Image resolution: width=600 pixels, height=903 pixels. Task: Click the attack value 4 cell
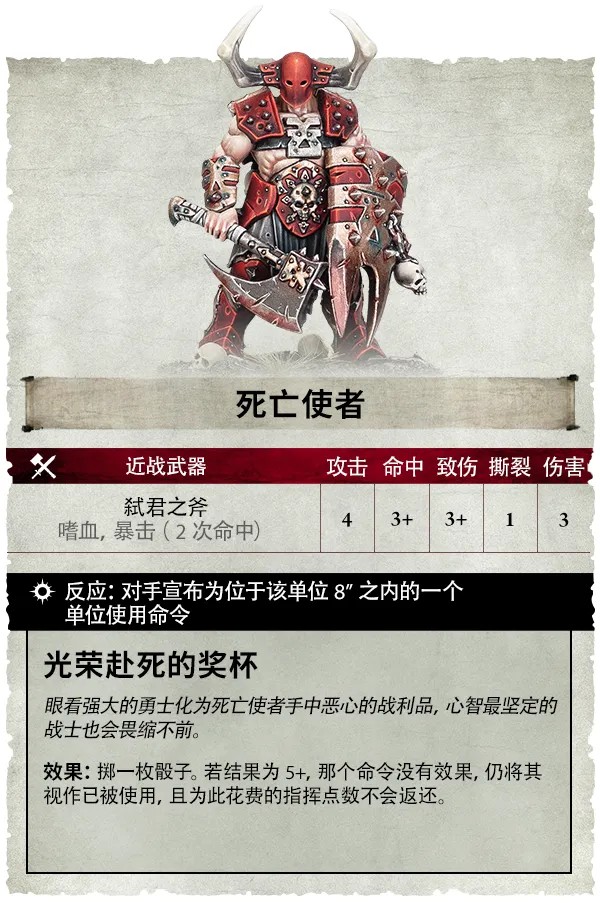tap(347, 519)
